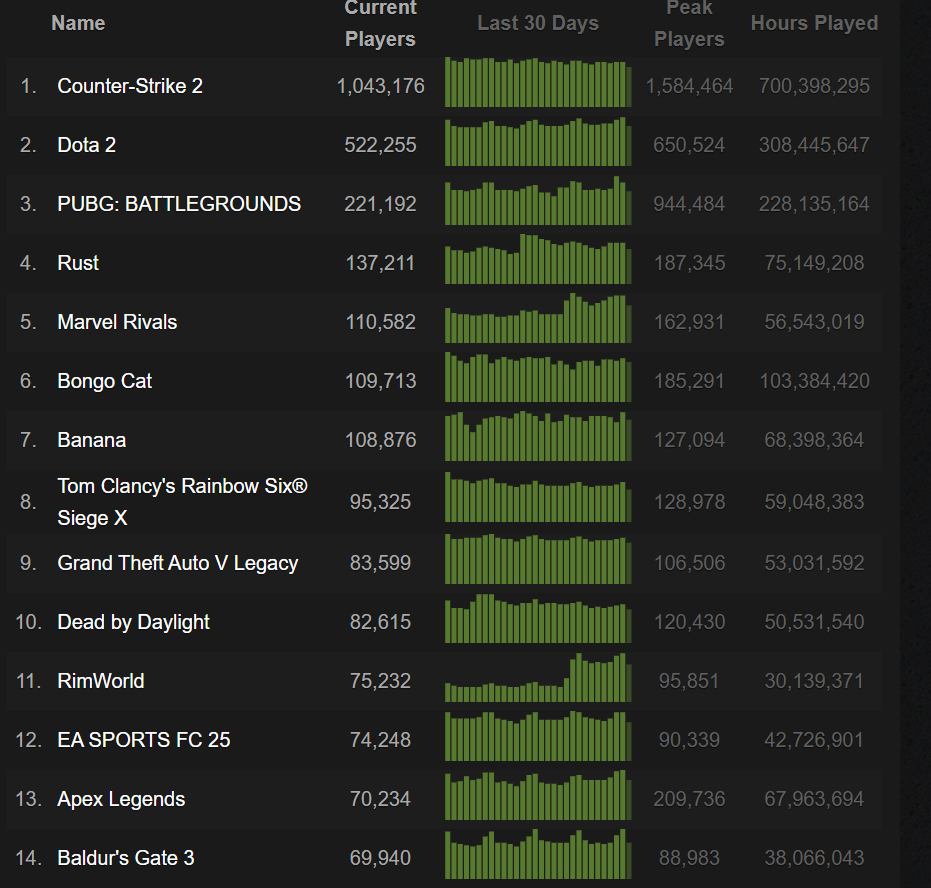Click Grand Theft Auto V Legacy's chart
The width and height of the screenshot is (931, 888).
538,559
